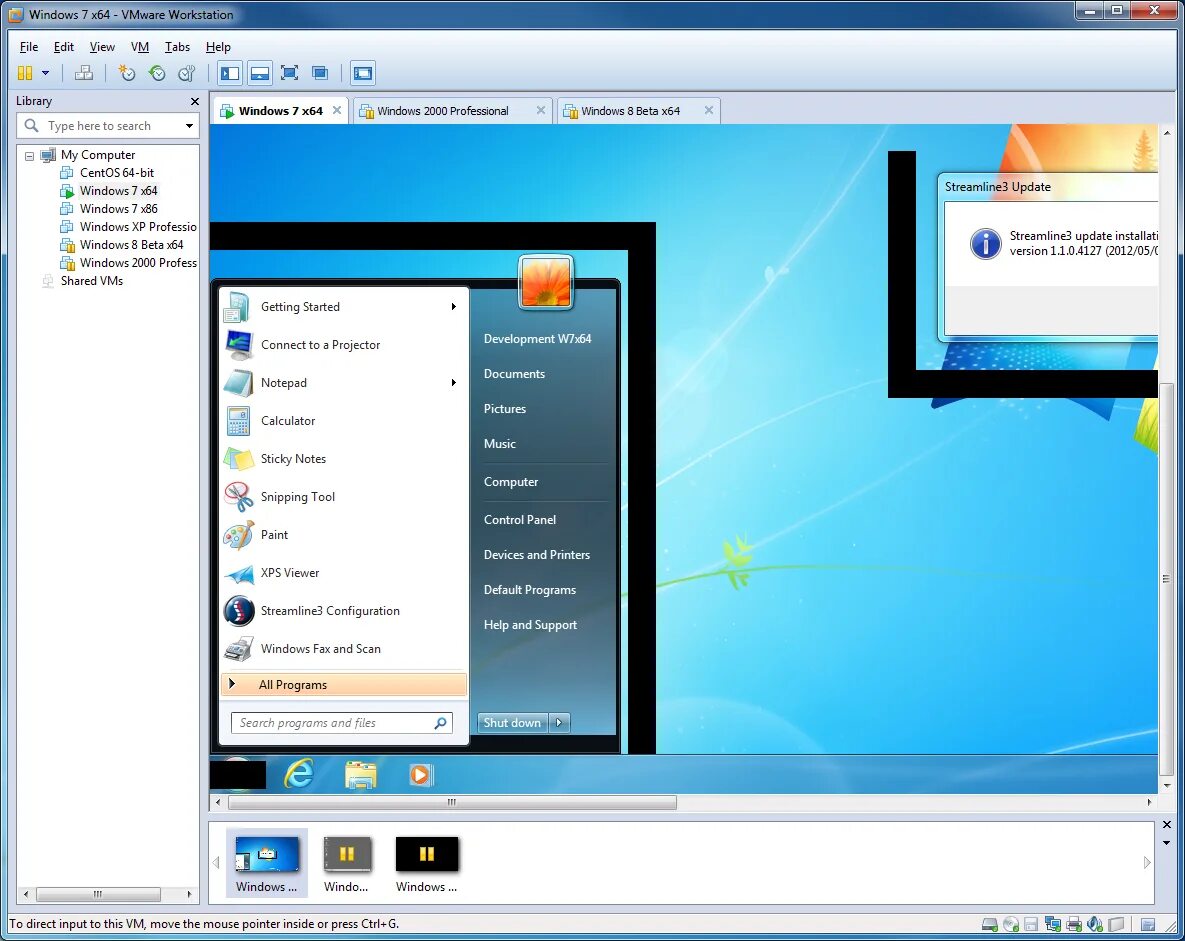Select Windows XP Professional in the library
This screenshot has height=941, width=1185.
(138, 227)
